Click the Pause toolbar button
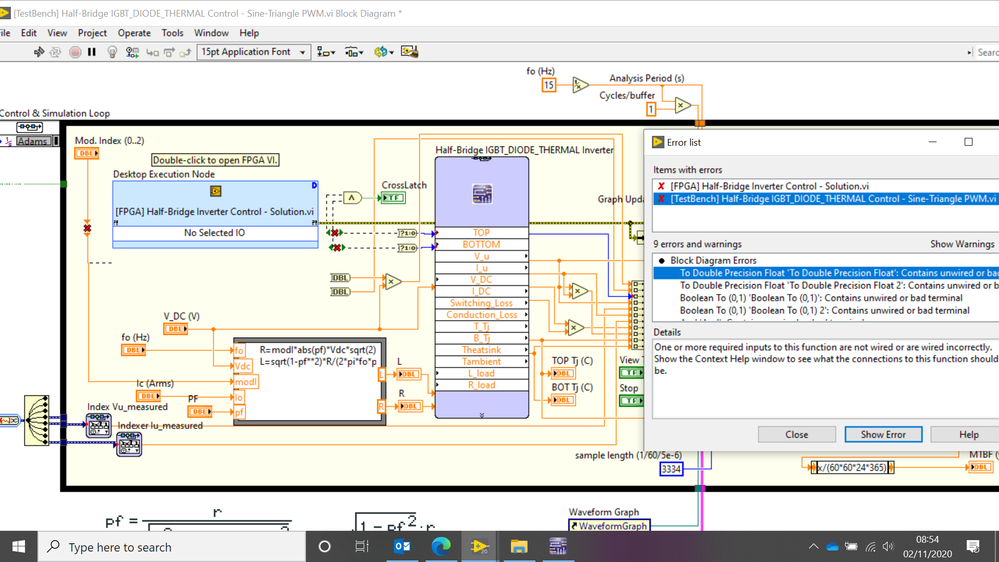The width and height of the screenshot is (999, 562). pyautogui.click(x=92, y=52)
